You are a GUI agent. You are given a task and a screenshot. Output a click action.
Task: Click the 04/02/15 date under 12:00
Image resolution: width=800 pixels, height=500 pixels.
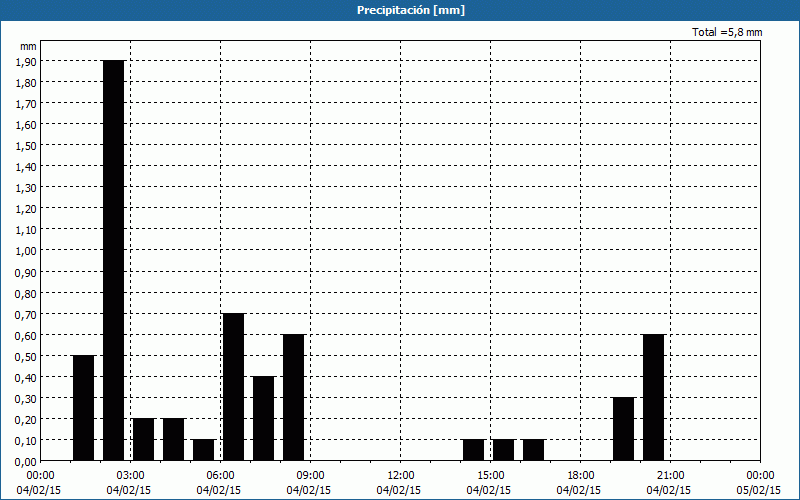[x=399, y=490]
